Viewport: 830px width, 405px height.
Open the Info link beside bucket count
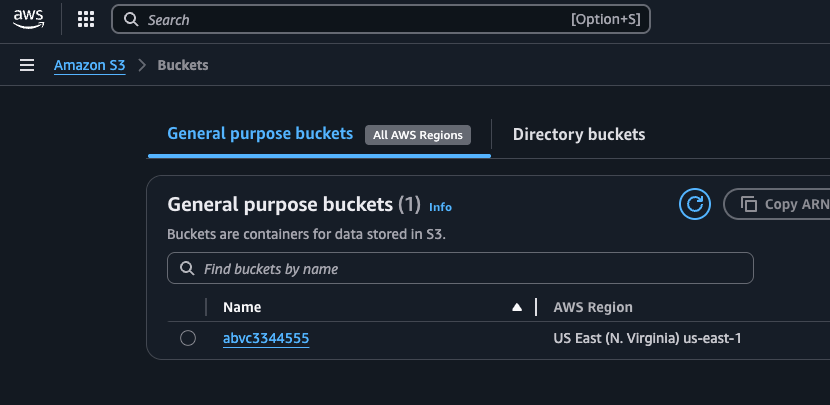(440, 207)
